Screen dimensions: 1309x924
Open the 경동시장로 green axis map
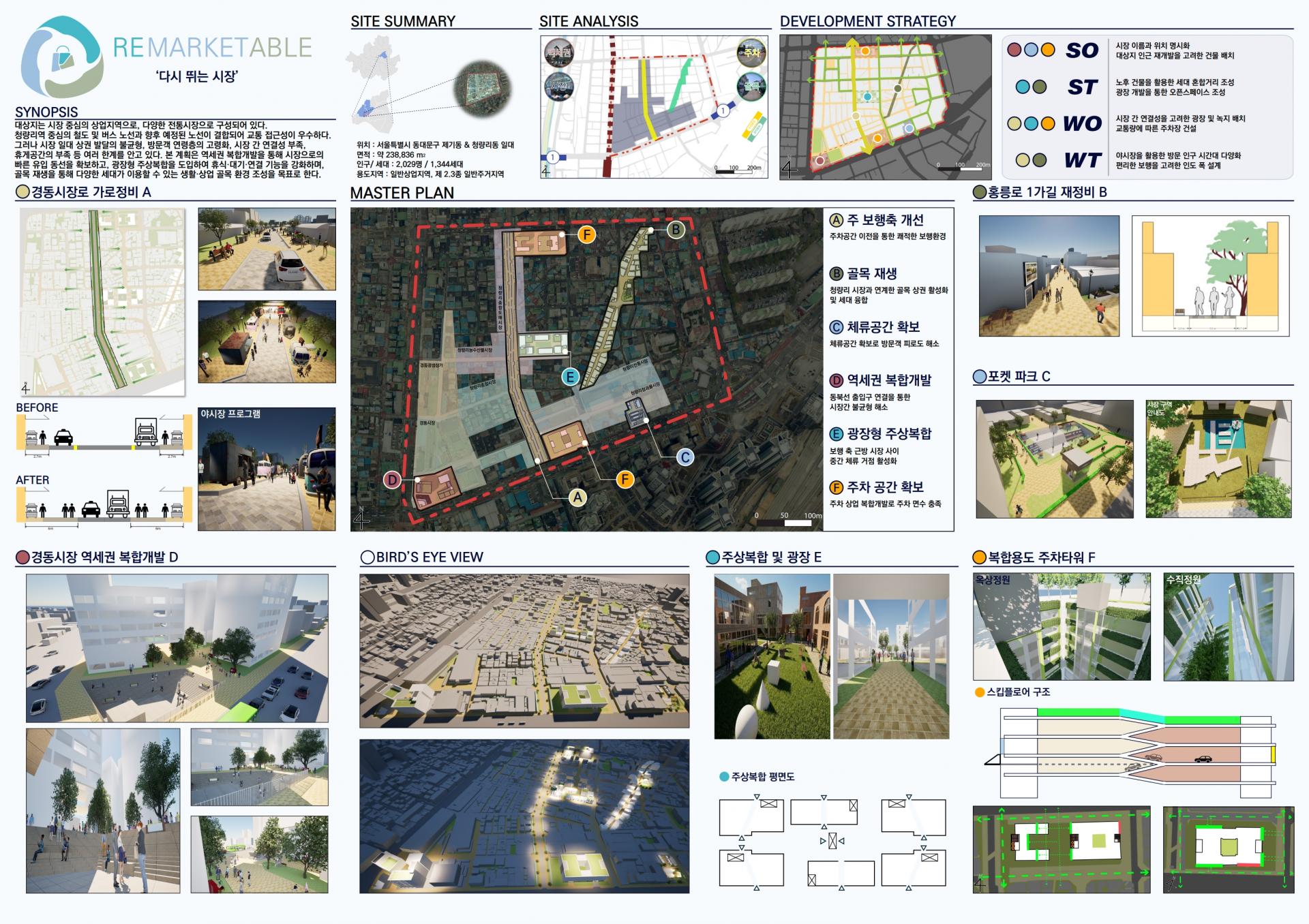[x=102, y=302]
